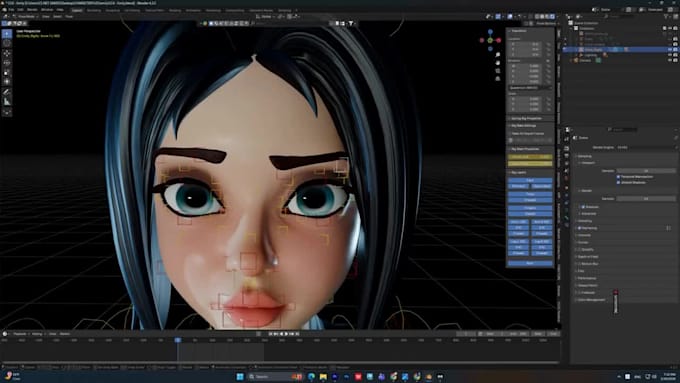
Task: Switch to wireframe viewport shading
Action: (x=537, y=16)
